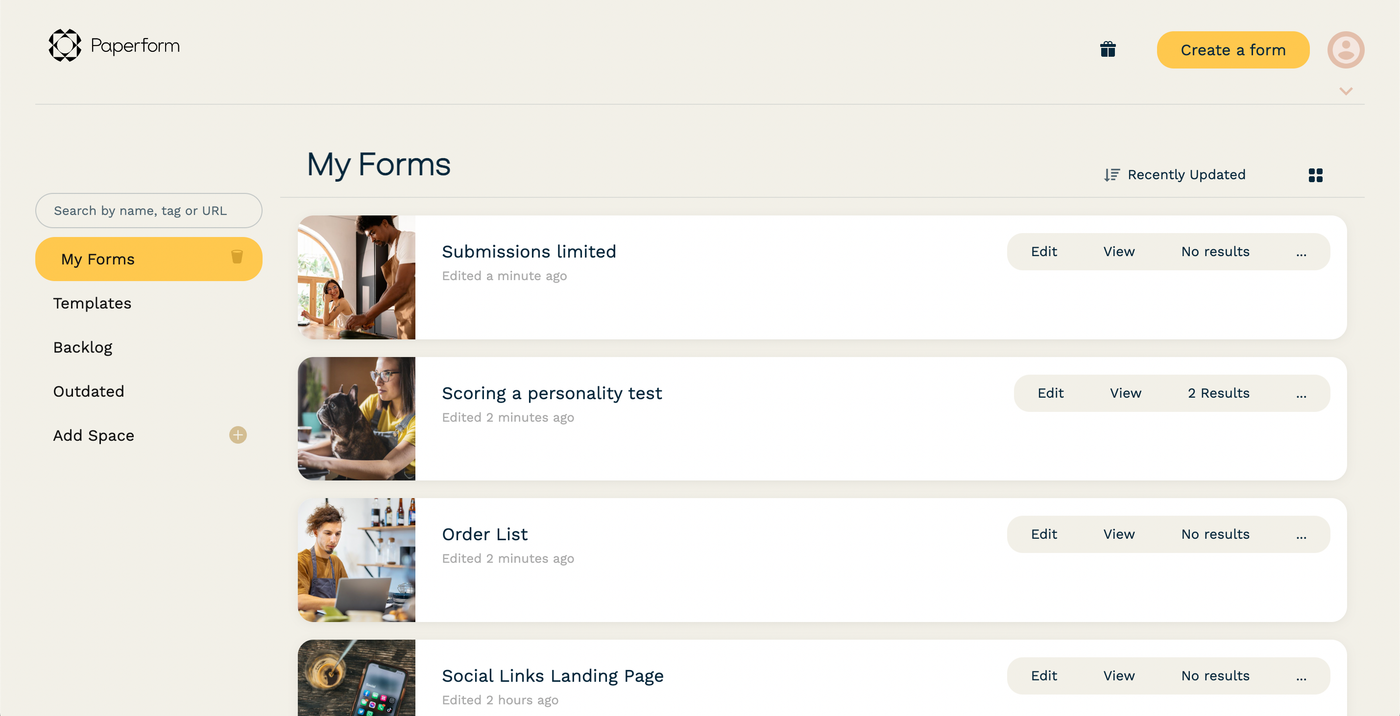View the 2 Results for Scoring a personality test

tap(1218, 393)
